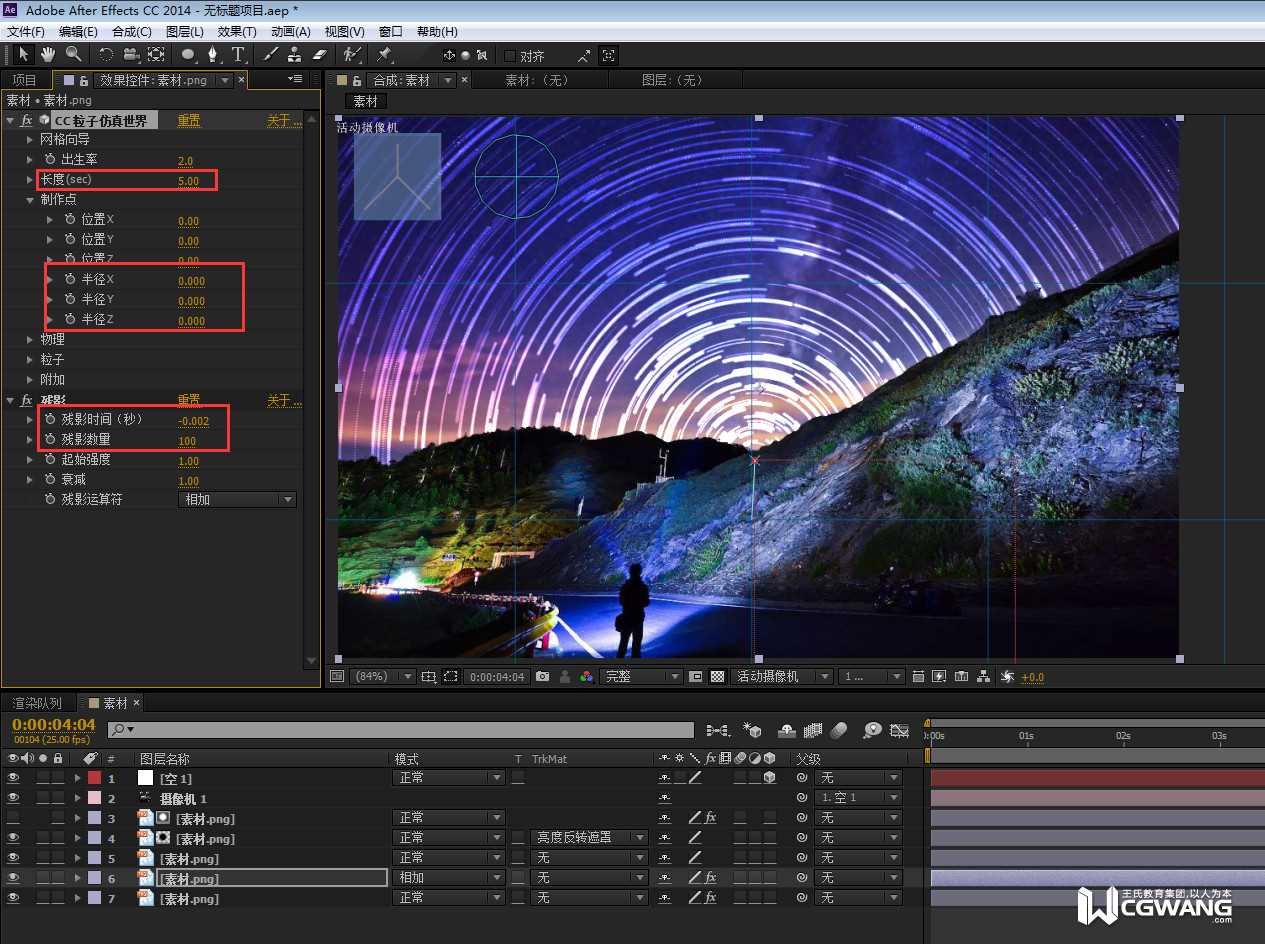Screen dimensions: 1265x944
Task: Toggle visibility of layer 3 素材.png
Action: (13, 818)
